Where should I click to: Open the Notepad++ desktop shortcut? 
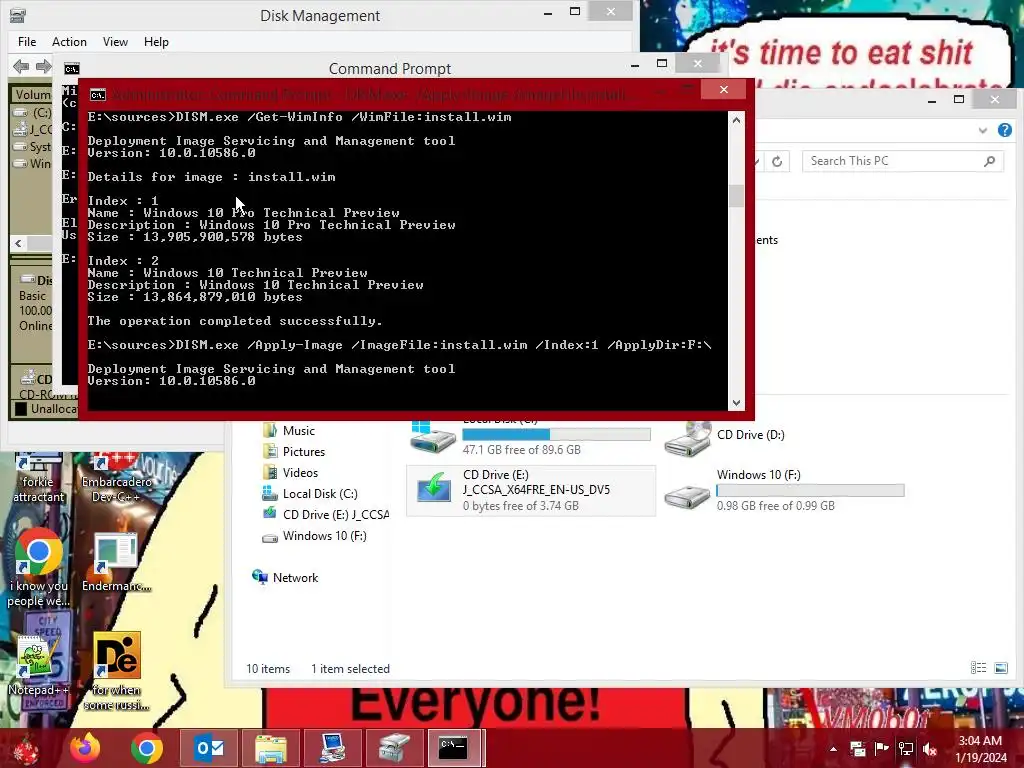point(38,665)
